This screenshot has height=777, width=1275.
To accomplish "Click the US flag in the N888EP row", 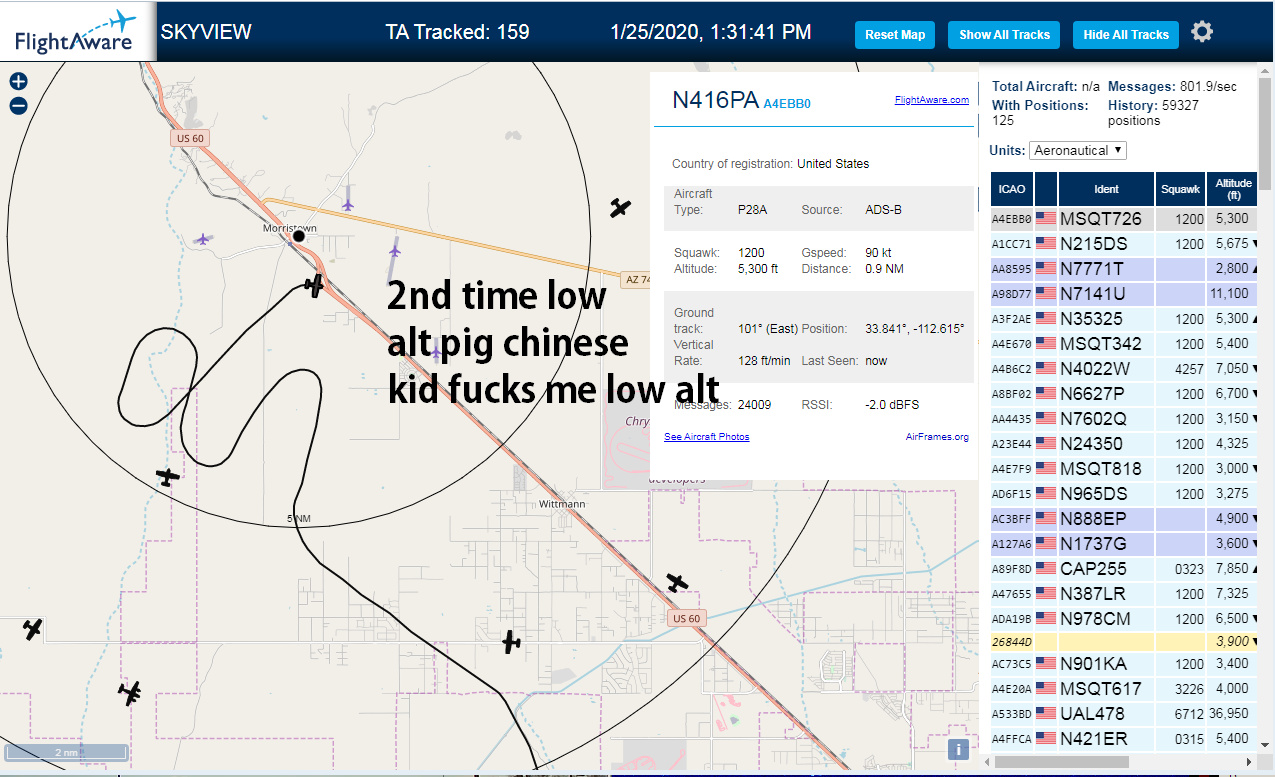I will (x=1046, y=519).
